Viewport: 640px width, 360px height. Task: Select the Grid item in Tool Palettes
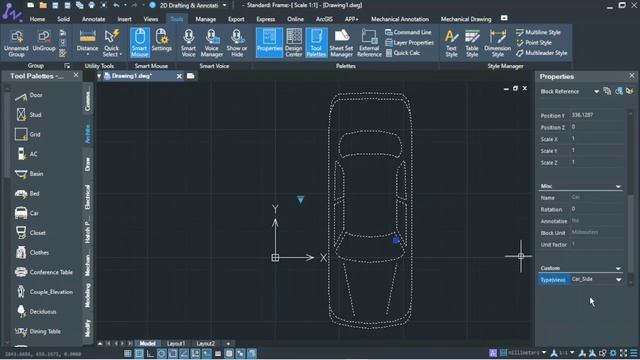28,134
